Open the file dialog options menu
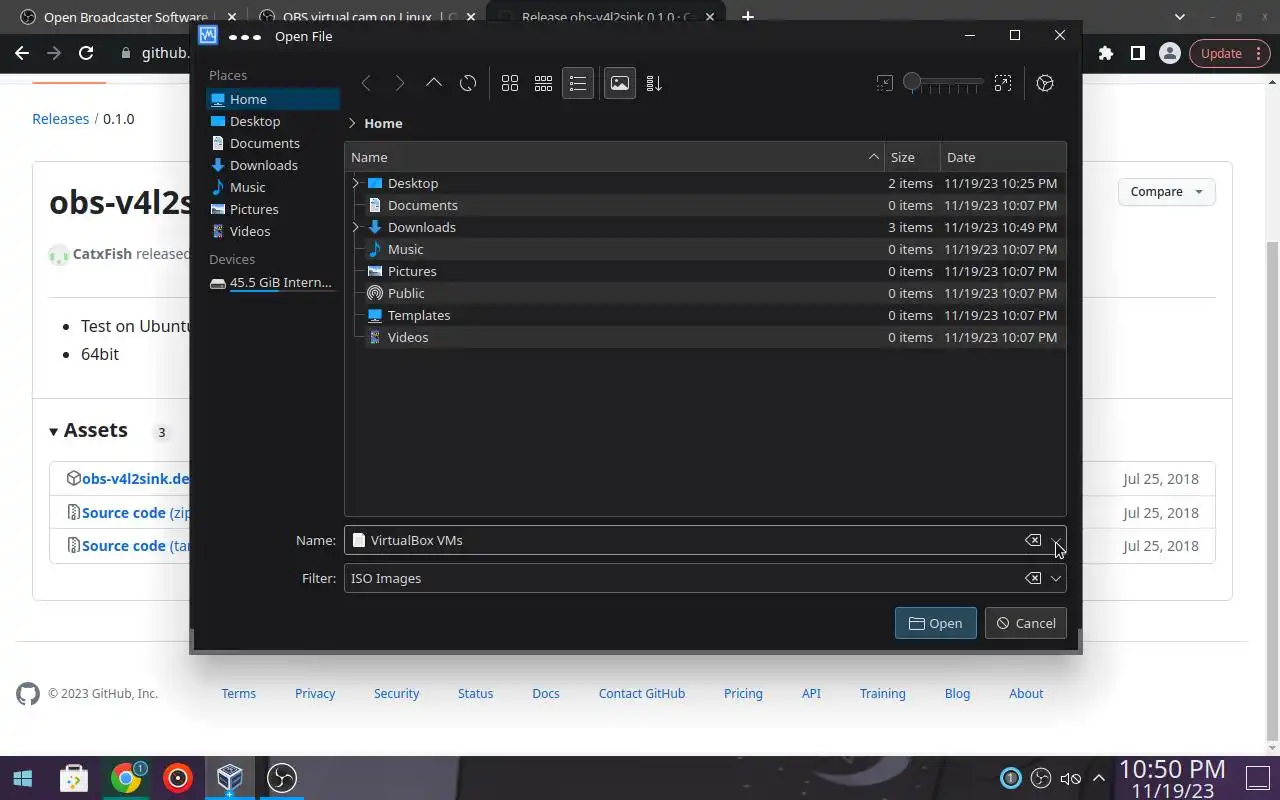Screen dimensions: 1280x800 (x=1046, y=84)
